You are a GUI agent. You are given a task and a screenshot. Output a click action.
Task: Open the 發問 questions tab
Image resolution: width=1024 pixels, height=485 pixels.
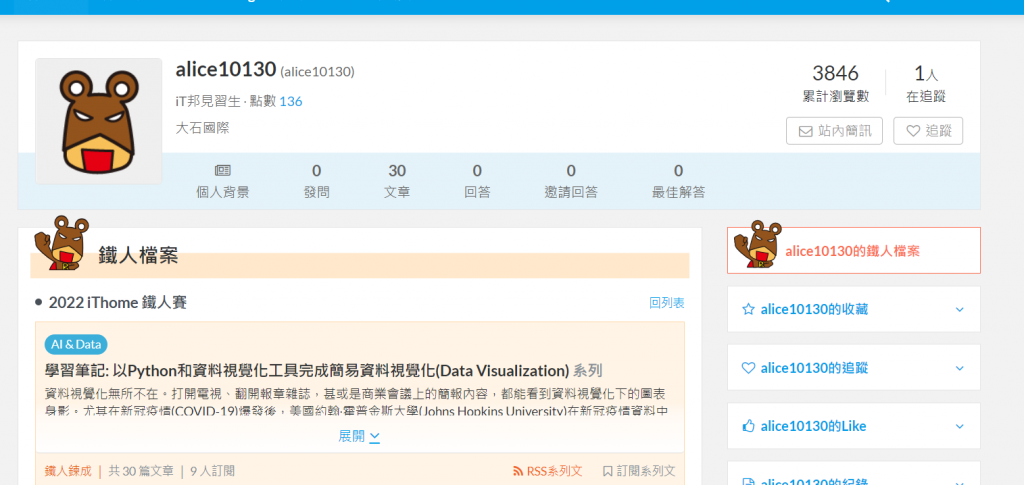(316, 181)
